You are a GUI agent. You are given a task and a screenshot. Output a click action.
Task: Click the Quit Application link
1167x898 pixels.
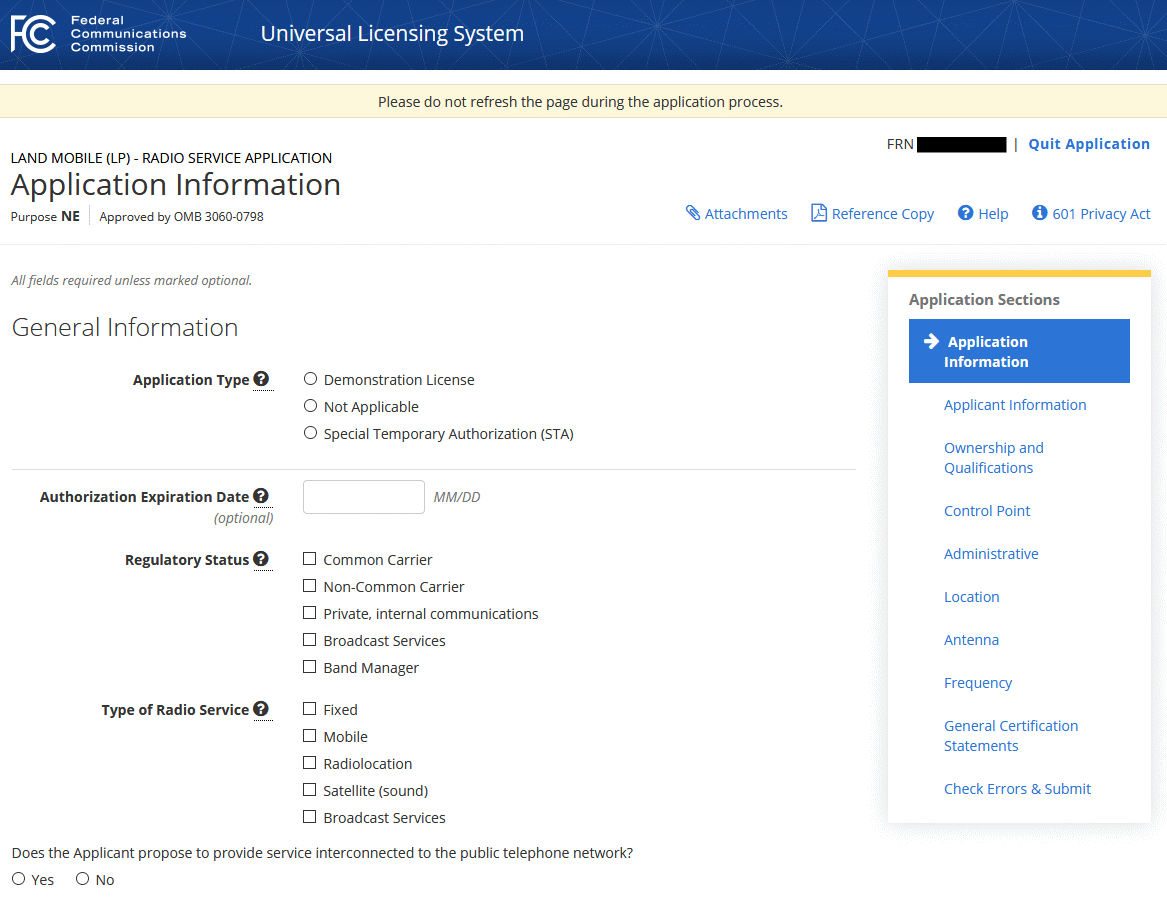(x=1089, y=144)
